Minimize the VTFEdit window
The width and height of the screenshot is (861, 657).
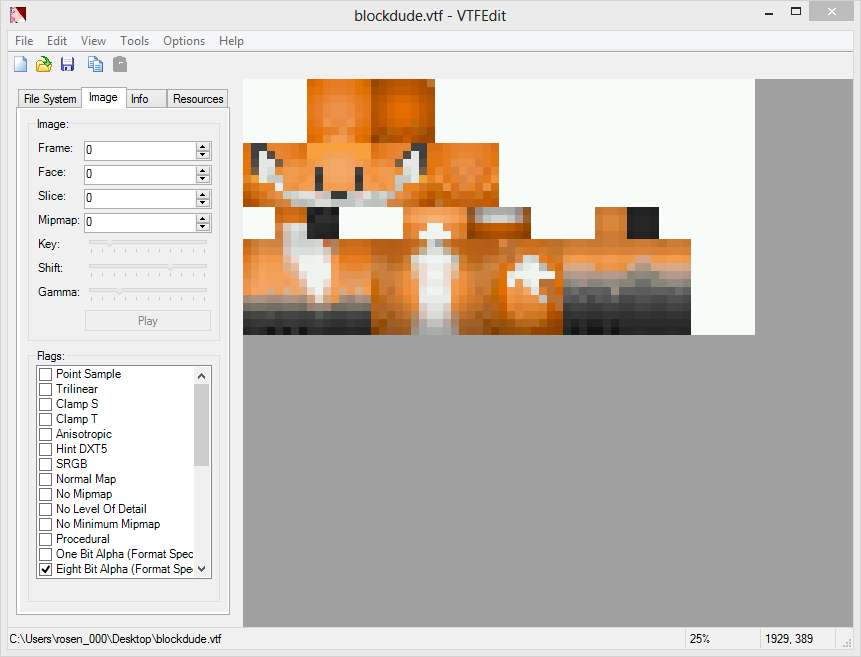click(769, 13)
